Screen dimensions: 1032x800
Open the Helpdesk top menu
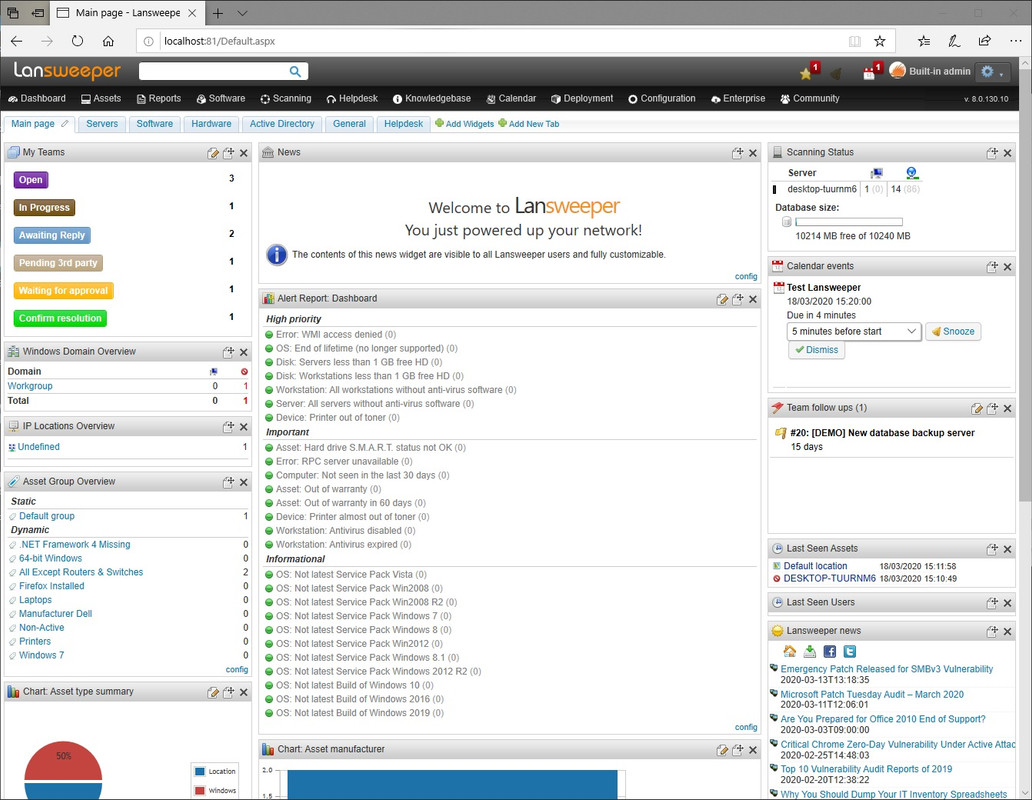point(352,99)
